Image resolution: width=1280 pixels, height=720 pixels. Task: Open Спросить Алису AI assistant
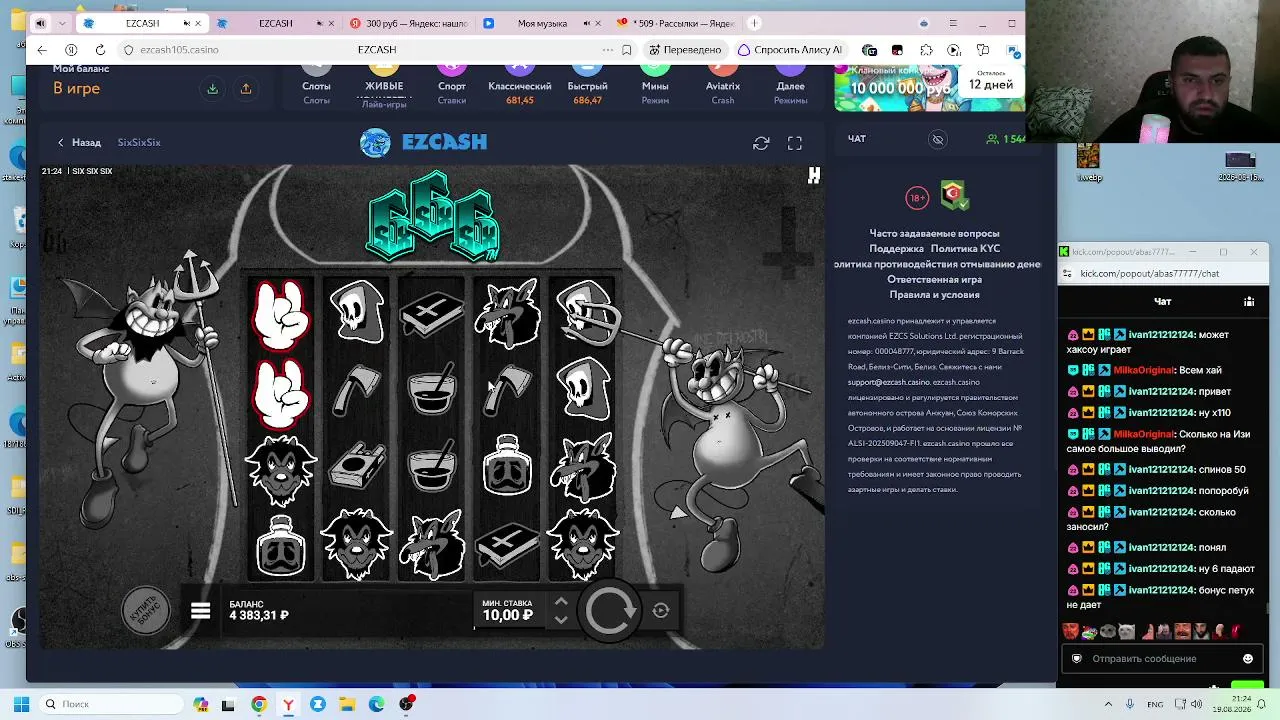pyautogui.click(x=790, y=49)
